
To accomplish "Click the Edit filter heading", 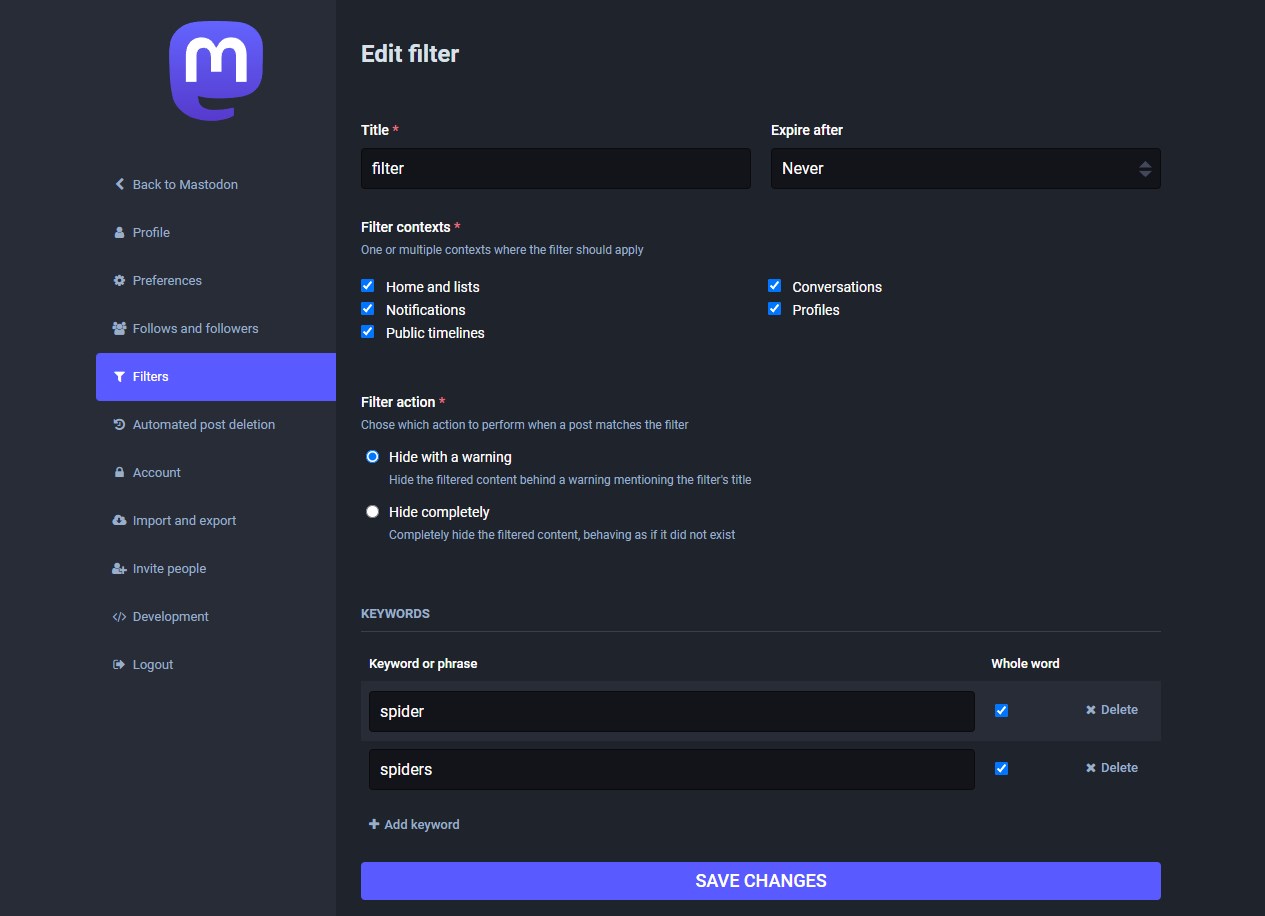I will click(410, 54).
